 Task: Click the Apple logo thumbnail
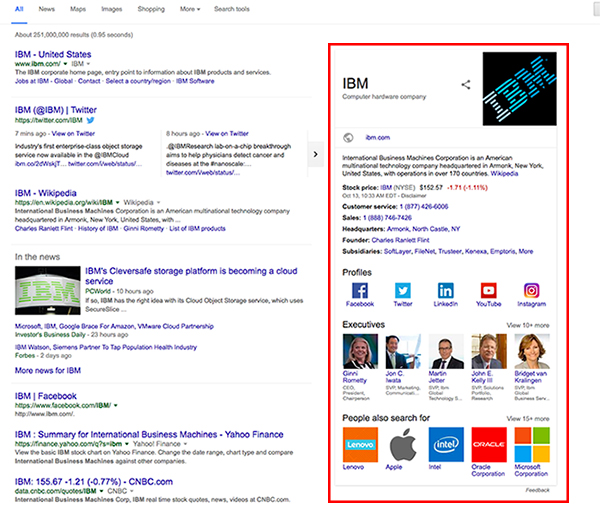click(x=403, y=445)
